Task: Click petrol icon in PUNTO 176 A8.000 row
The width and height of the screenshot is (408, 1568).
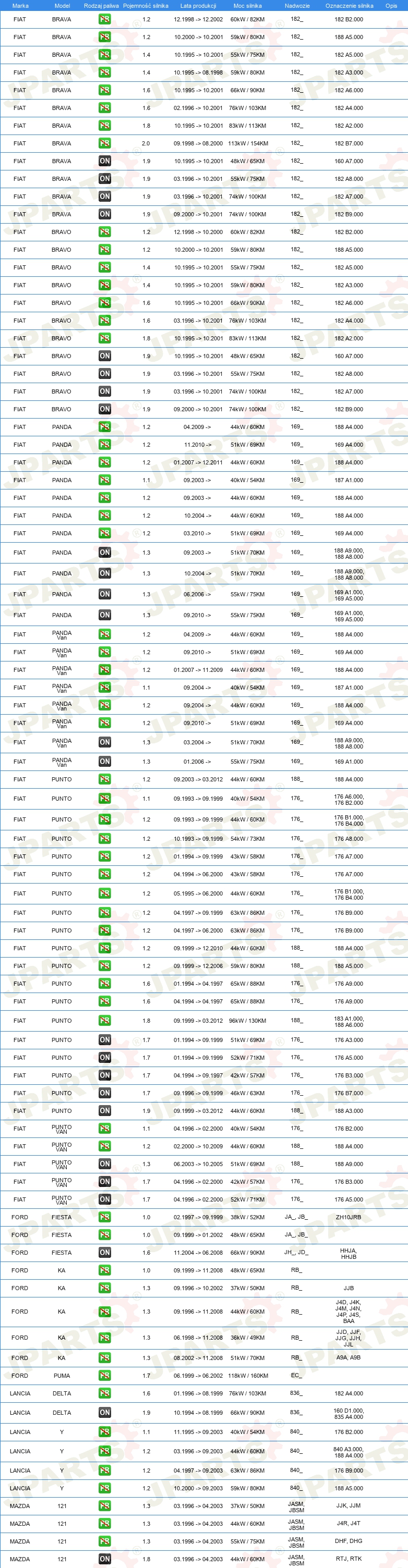Action: (105, 839)
